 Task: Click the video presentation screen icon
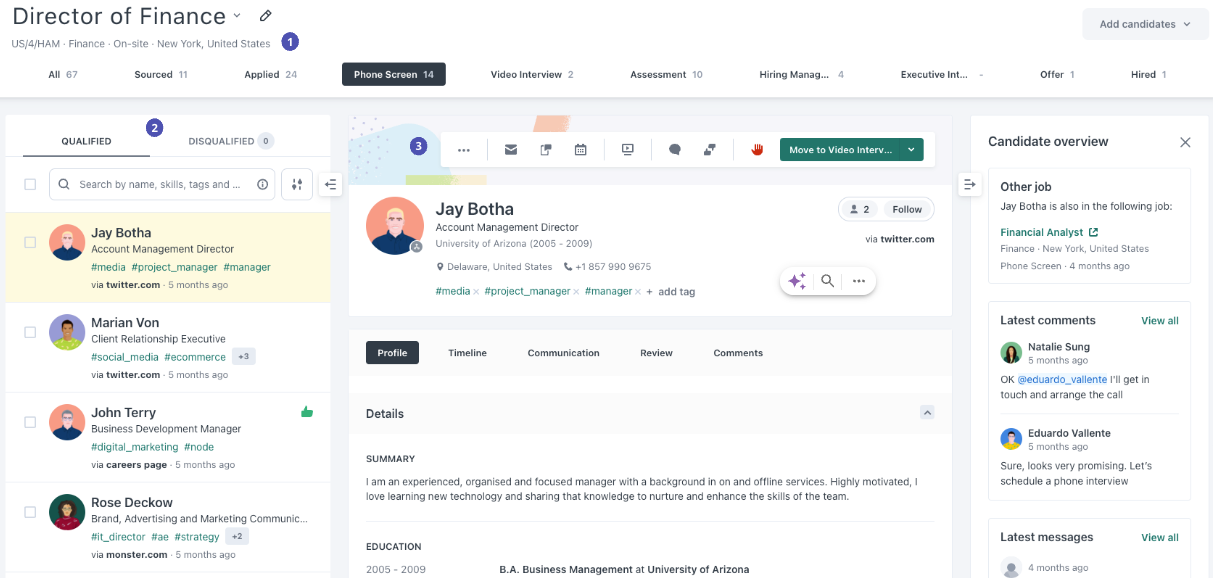click(628, 150)
